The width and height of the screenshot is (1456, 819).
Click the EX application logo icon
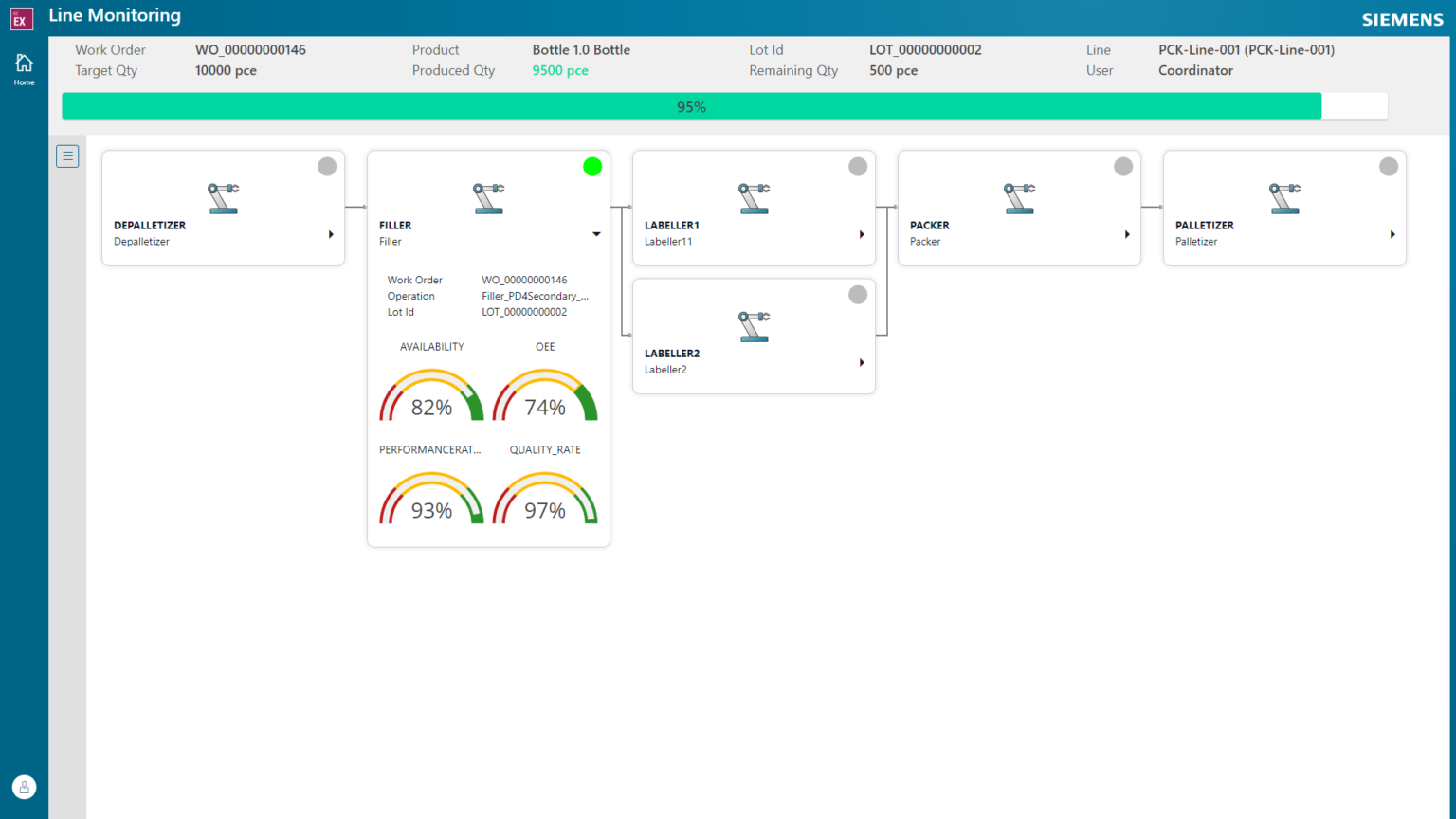tap(21, 18)
